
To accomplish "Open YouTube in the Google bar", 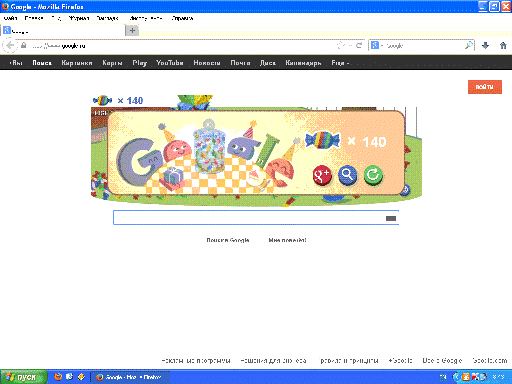I will click(x=170, y=63).
